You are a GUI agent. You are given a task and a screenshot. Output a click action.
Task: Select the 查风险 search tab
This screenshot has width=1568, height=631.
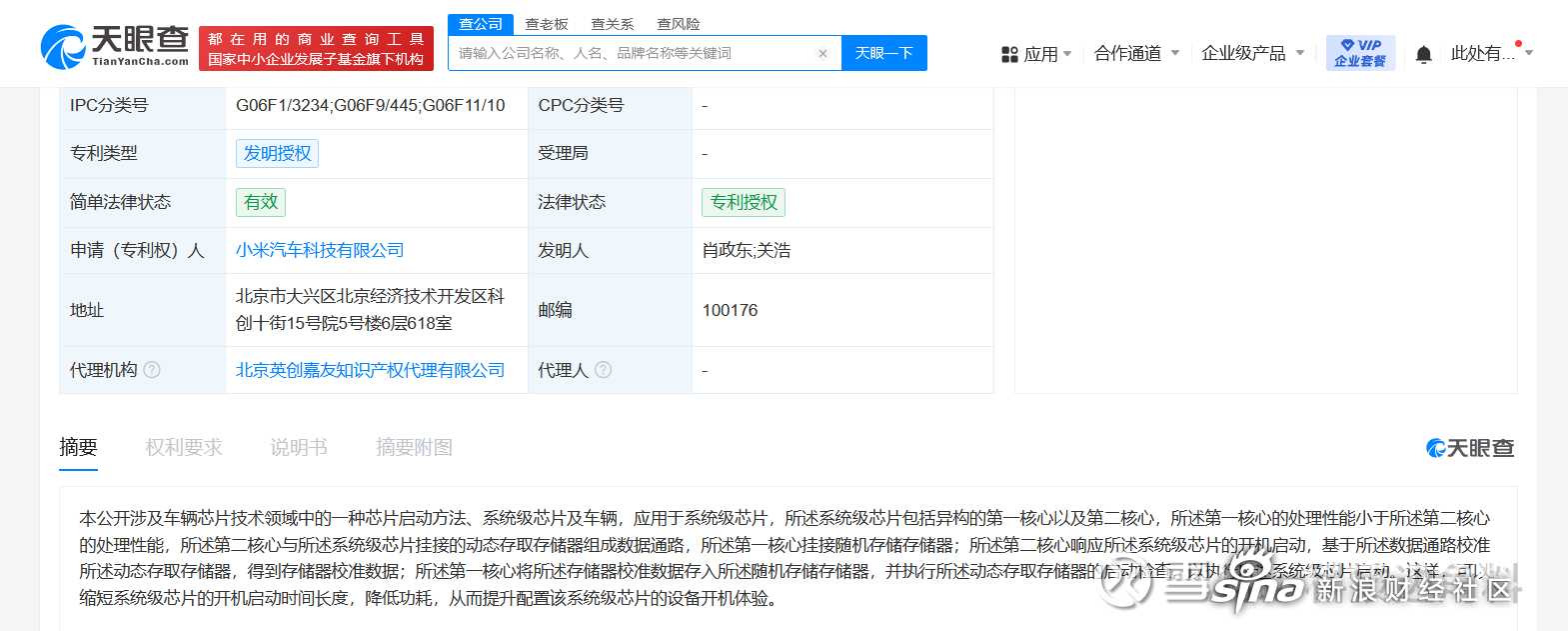click(679, 24)
